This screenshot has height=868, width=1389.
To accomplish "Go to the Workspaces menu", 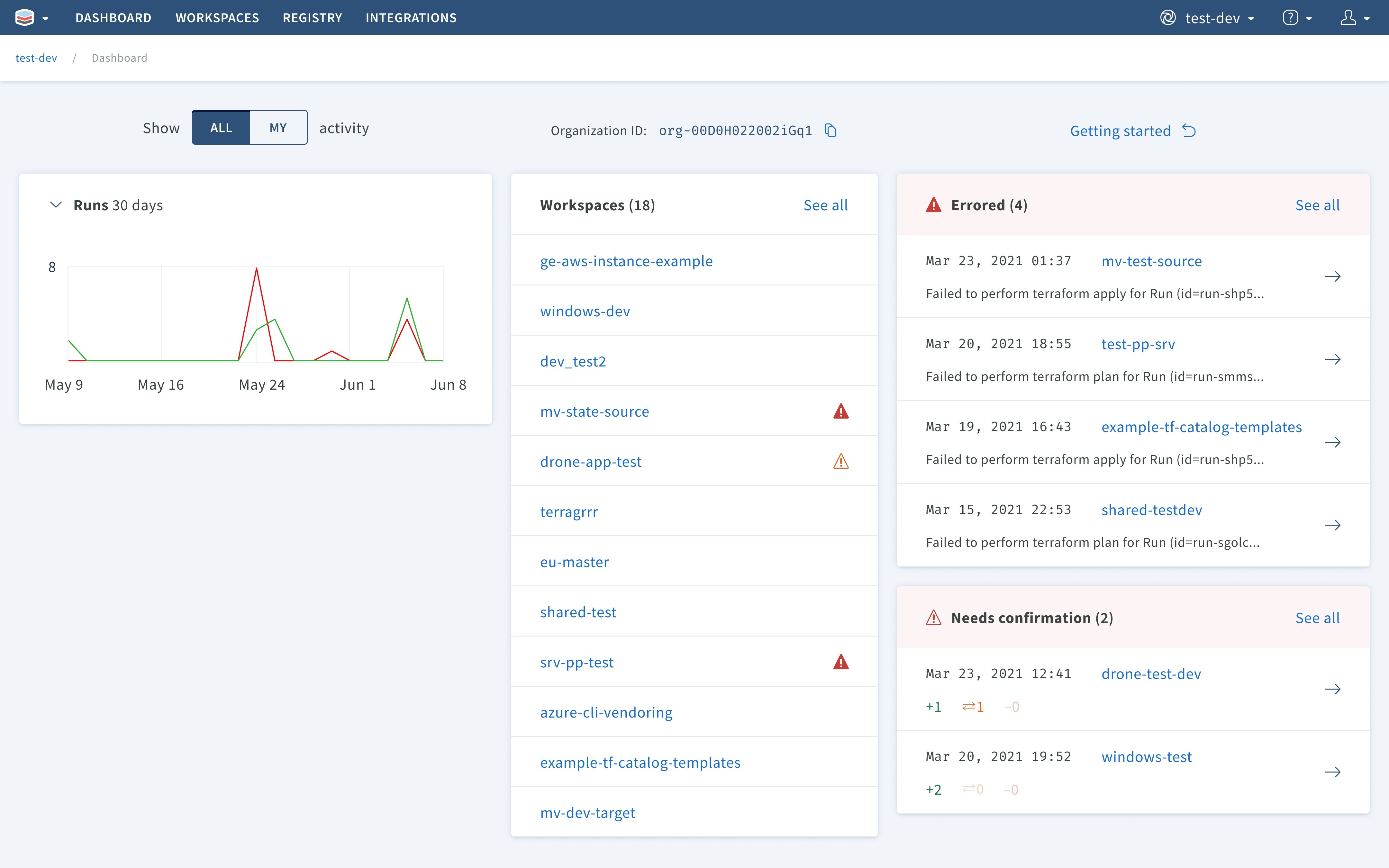I will tap(217, 18).
